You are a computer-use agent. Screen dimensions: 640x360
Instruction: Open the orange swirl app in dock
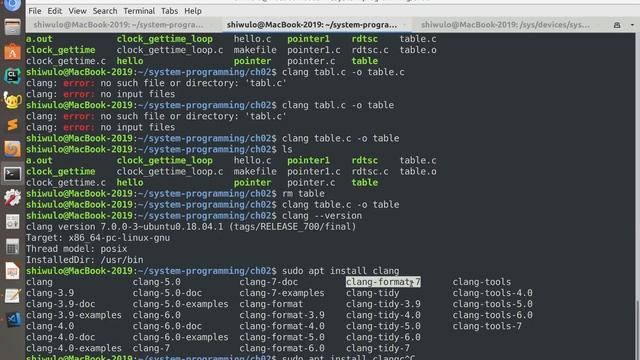coord(12,149)
